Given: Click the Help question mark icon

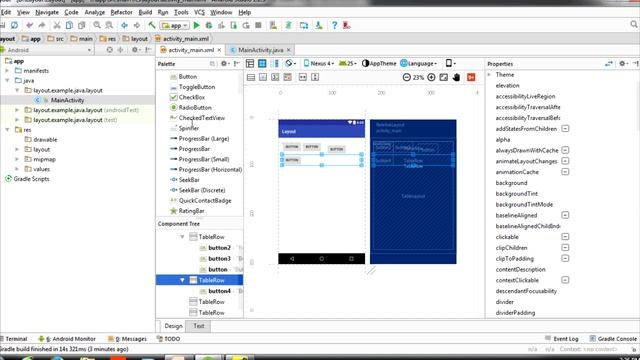Looking at the screenshot, I should pos(334,25).
